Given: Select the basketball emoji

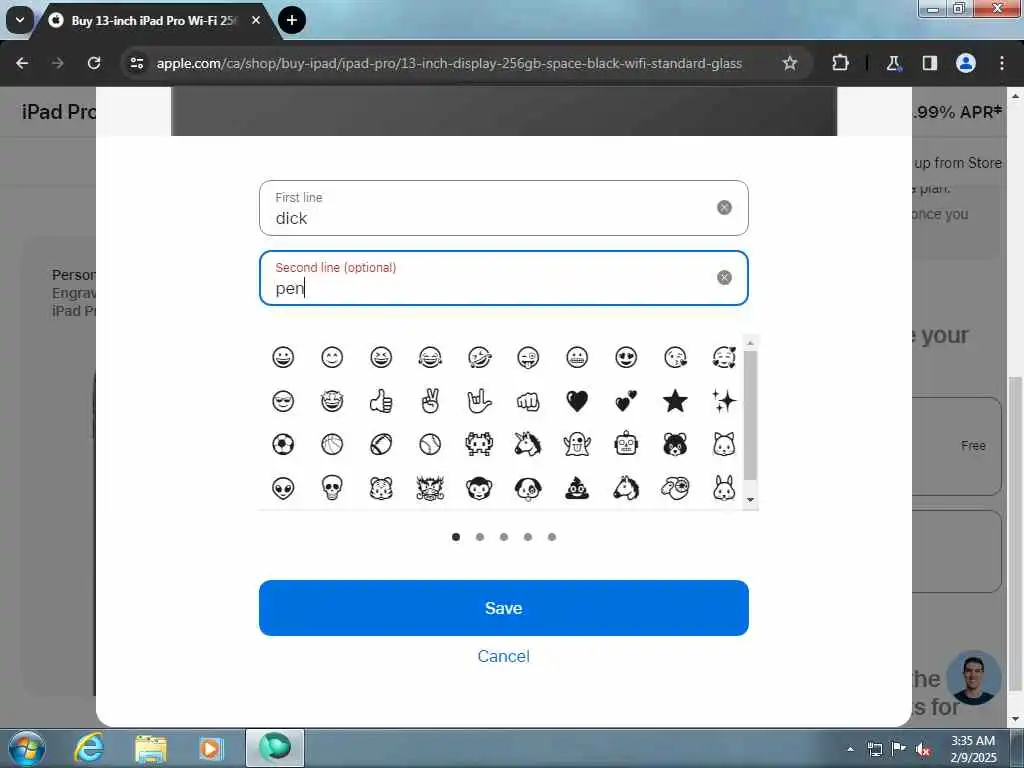Looking at the screenshot, I should tap(332, 444).
